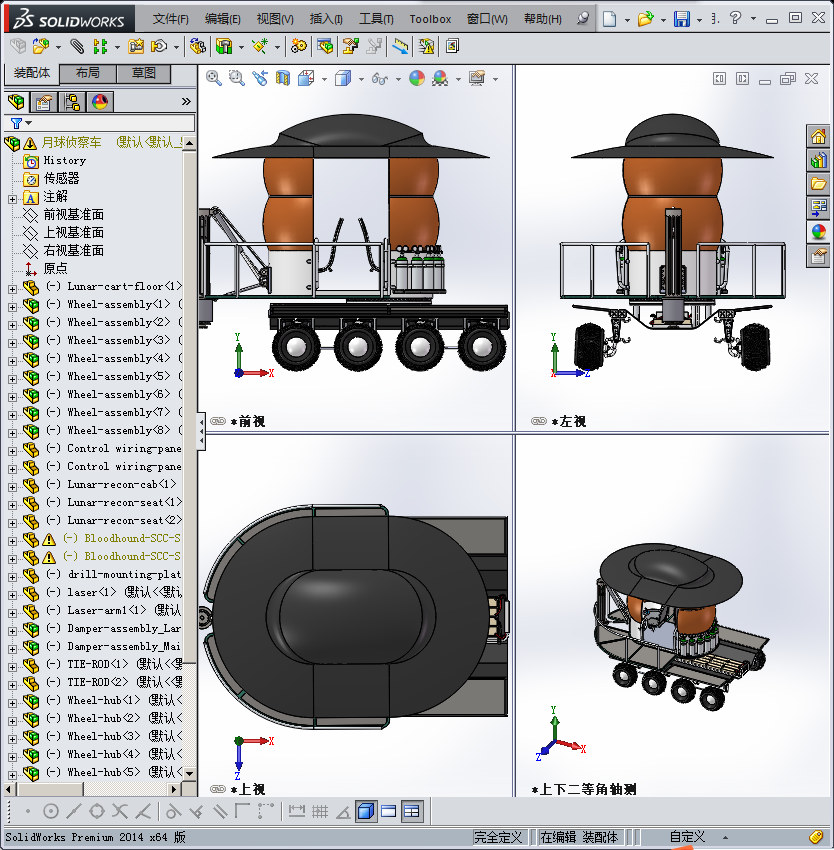Open the 编辑(E) menu
Viewport: 834px width, 850px height.
(222, 19)
